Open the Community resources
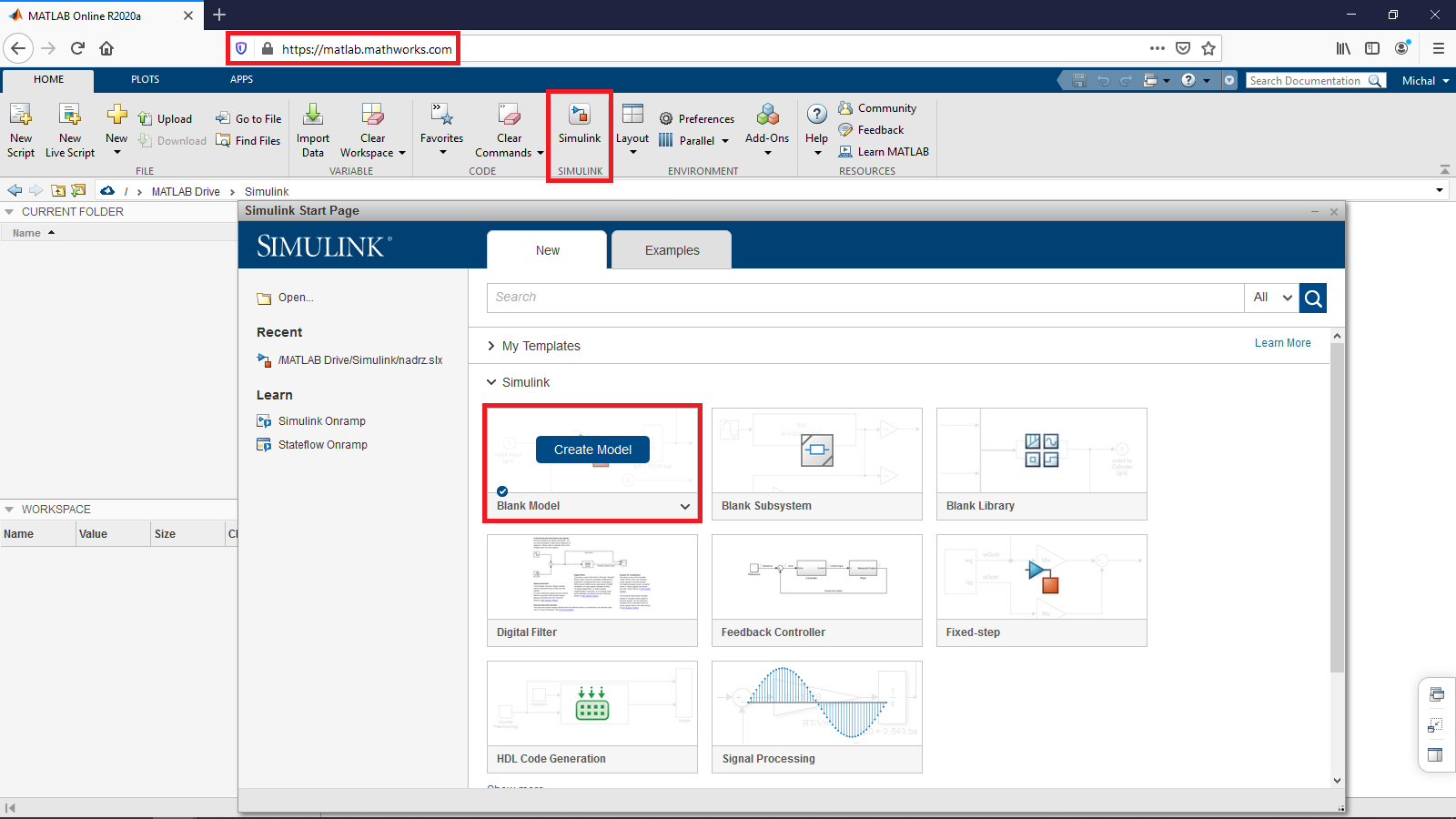The height and width of the screenshot is (819, 1456). coord(877,107)
